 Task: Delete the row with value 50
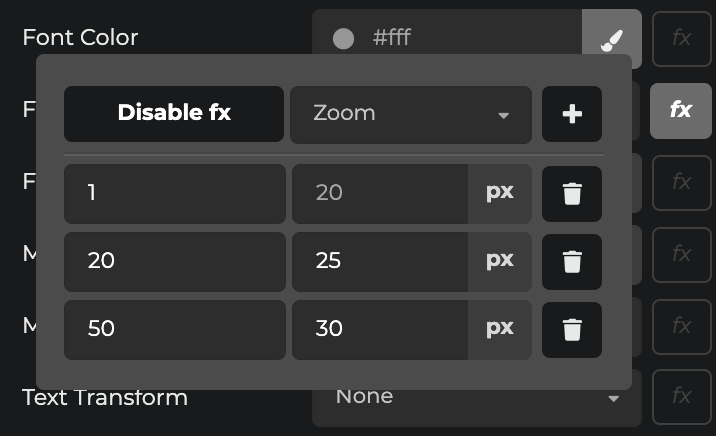(572, 329)
